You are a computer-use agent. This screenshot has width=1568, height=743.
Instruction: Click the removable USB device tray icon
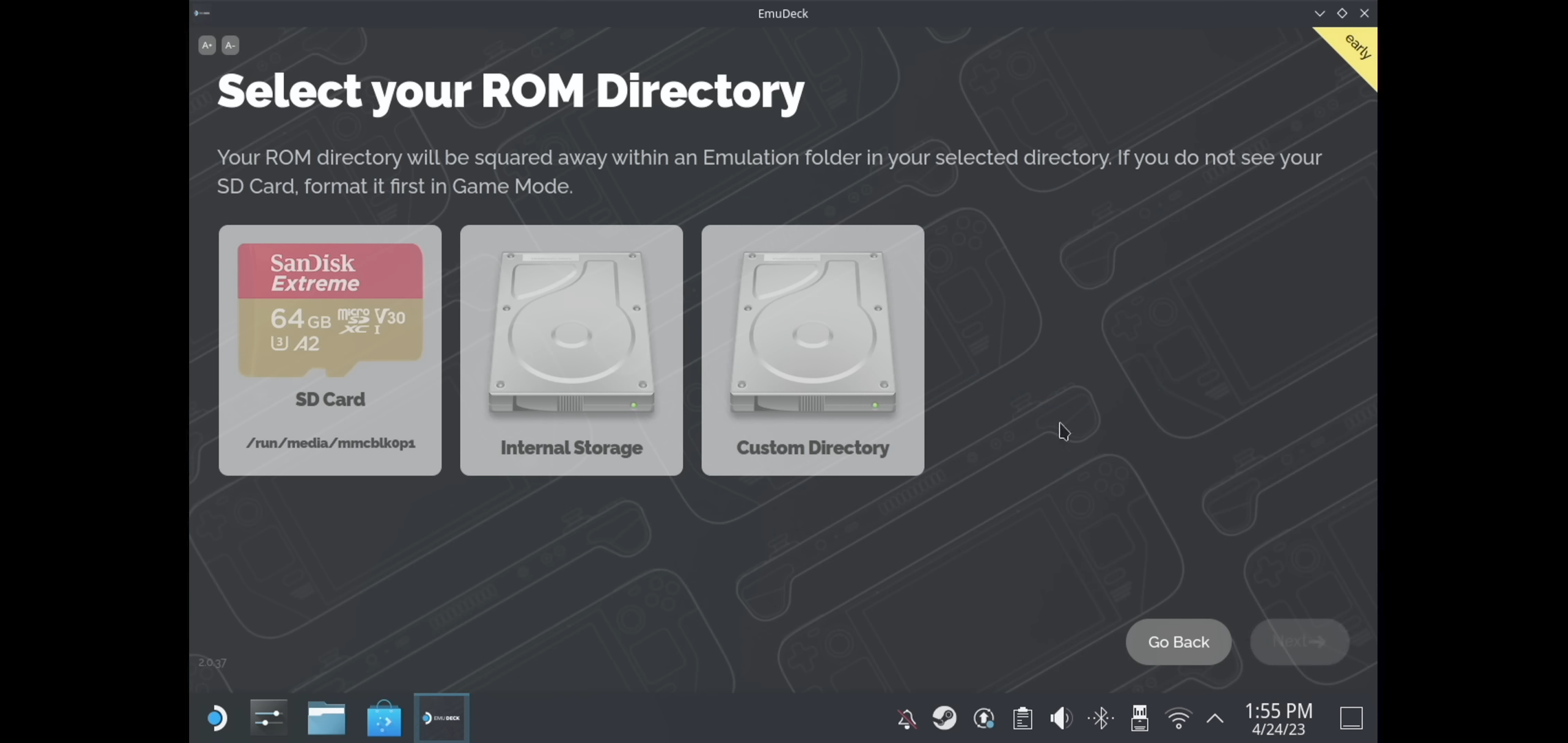pos(1140,718)
